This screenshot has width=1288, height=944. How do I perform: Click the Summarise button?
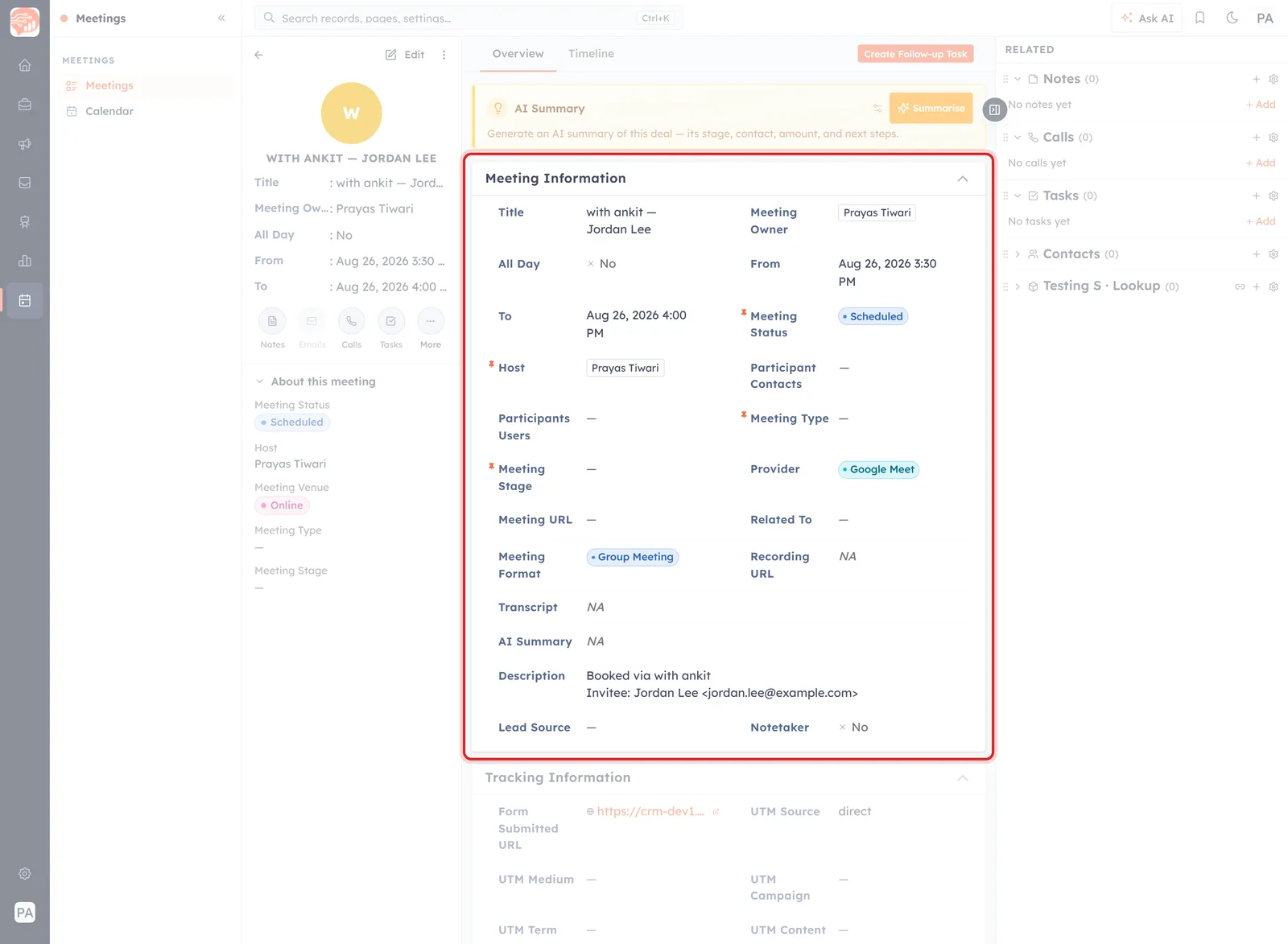click(x=931, y=108)
